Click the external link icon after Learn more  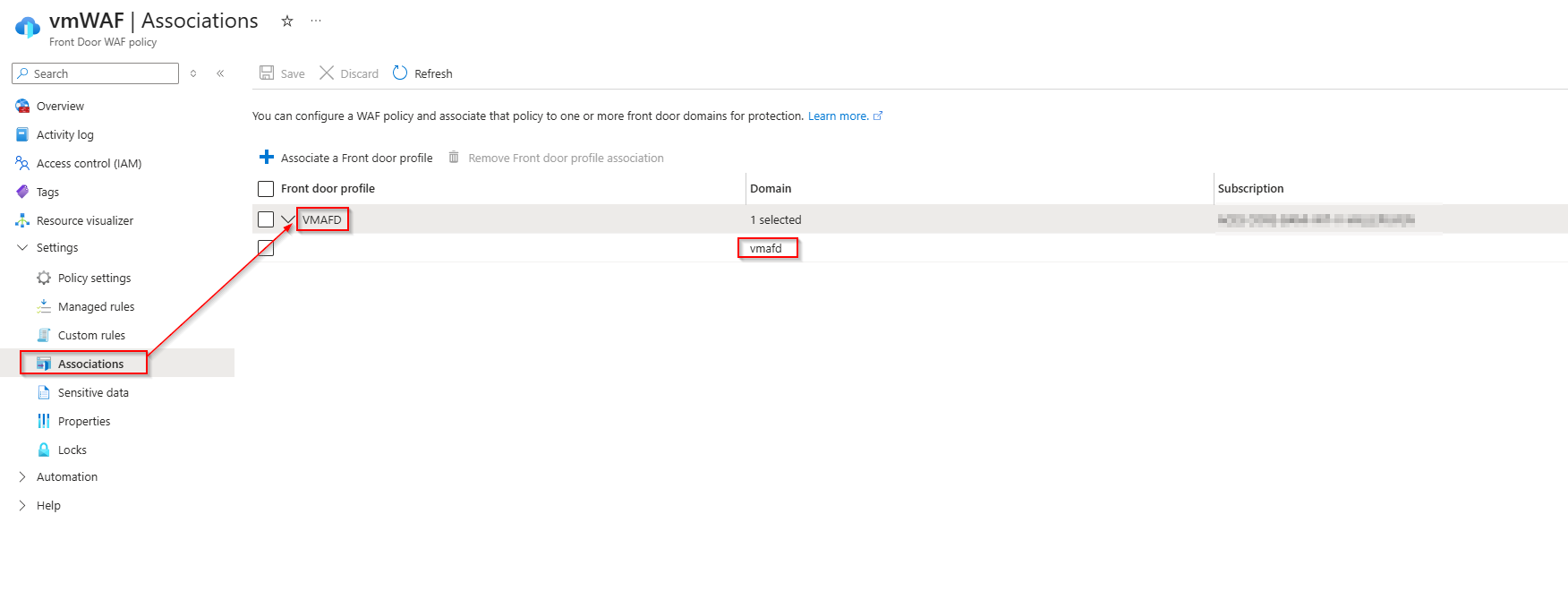coord(878,116)
